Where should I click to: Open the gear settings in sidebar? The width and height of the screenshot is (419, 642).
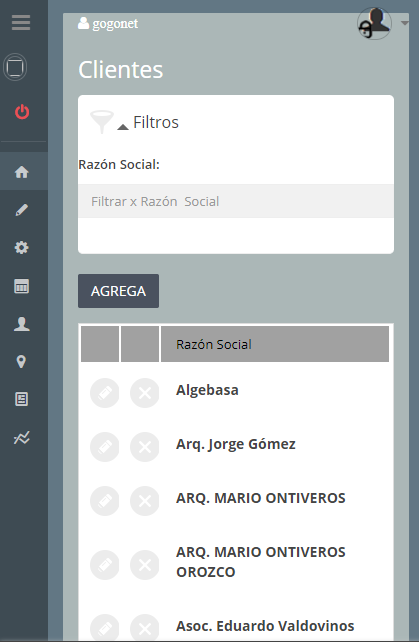[22, 247]
